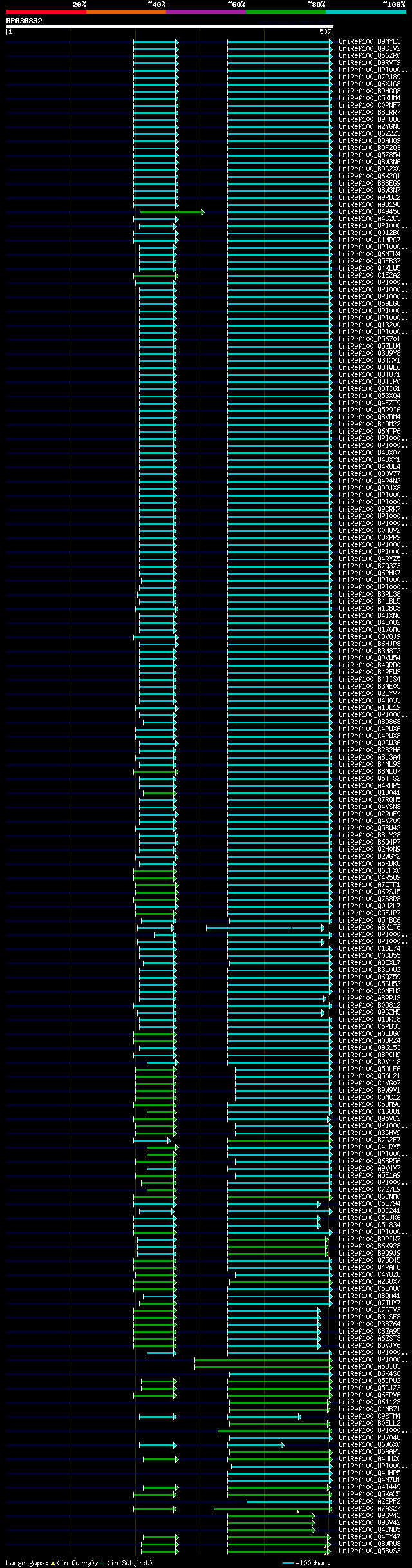Select the UniRef100_A7PJ89 label
The width and height of the screenshot is (412, 1568).
(x=370, y=77)
